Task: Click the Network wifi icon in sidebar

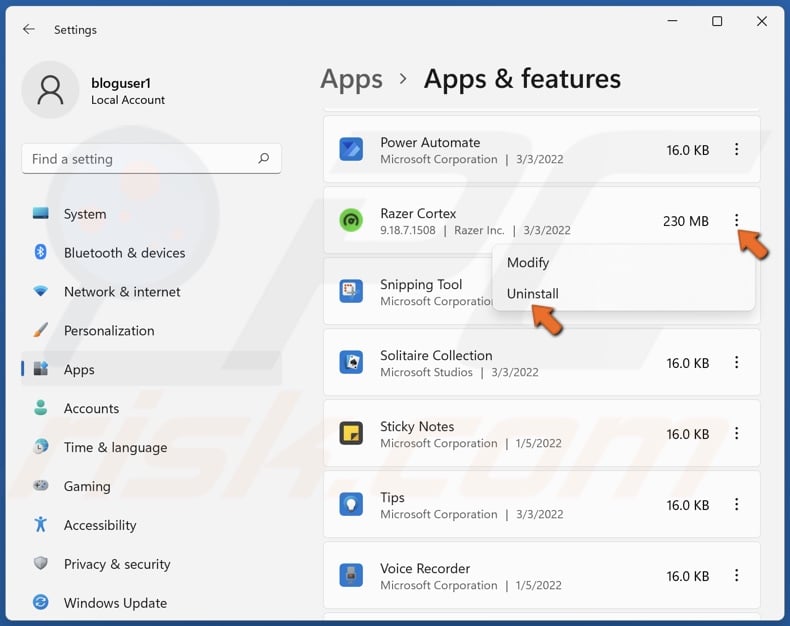Action: (41, 291)
